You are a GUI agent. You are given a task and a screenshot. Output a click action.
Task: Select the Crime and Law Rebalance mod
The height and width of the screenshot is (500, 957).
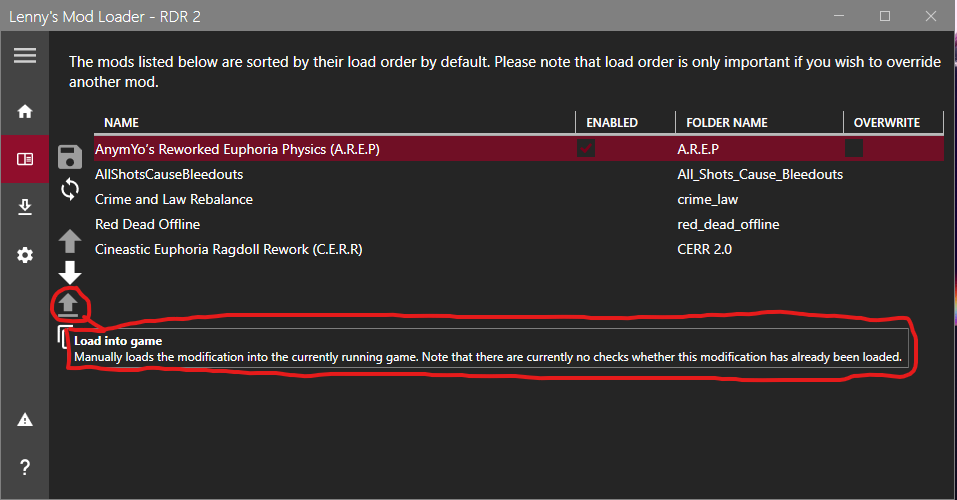(174, 199)
